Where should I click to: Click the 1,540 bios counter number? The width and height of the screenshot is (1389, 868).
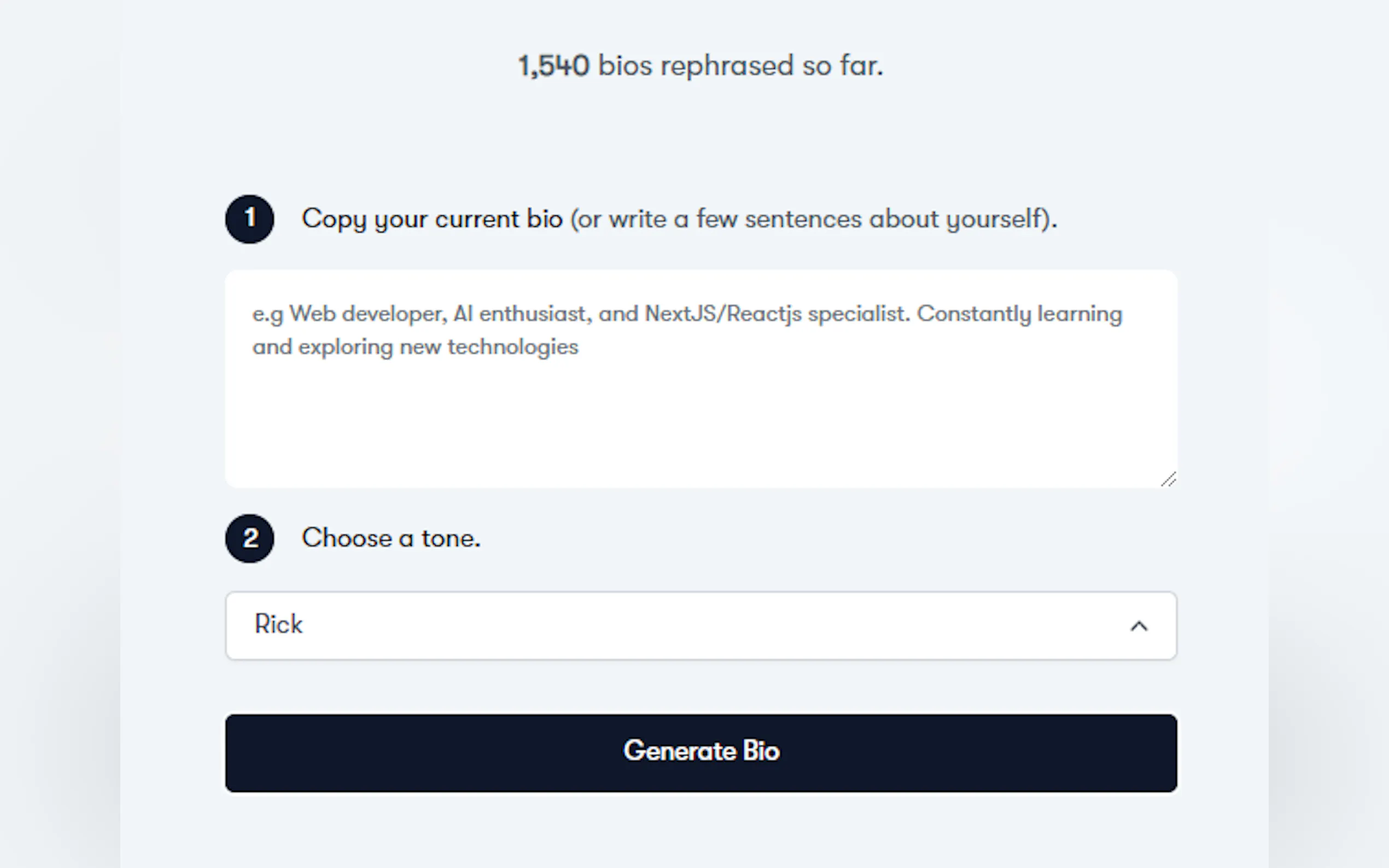click(x=553, y=66)
